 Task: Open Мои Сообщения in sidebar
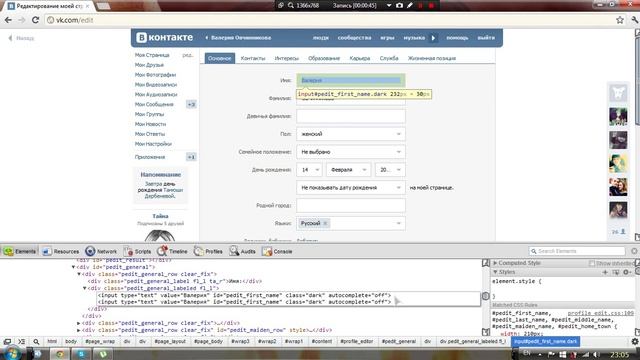pos(154,104)
